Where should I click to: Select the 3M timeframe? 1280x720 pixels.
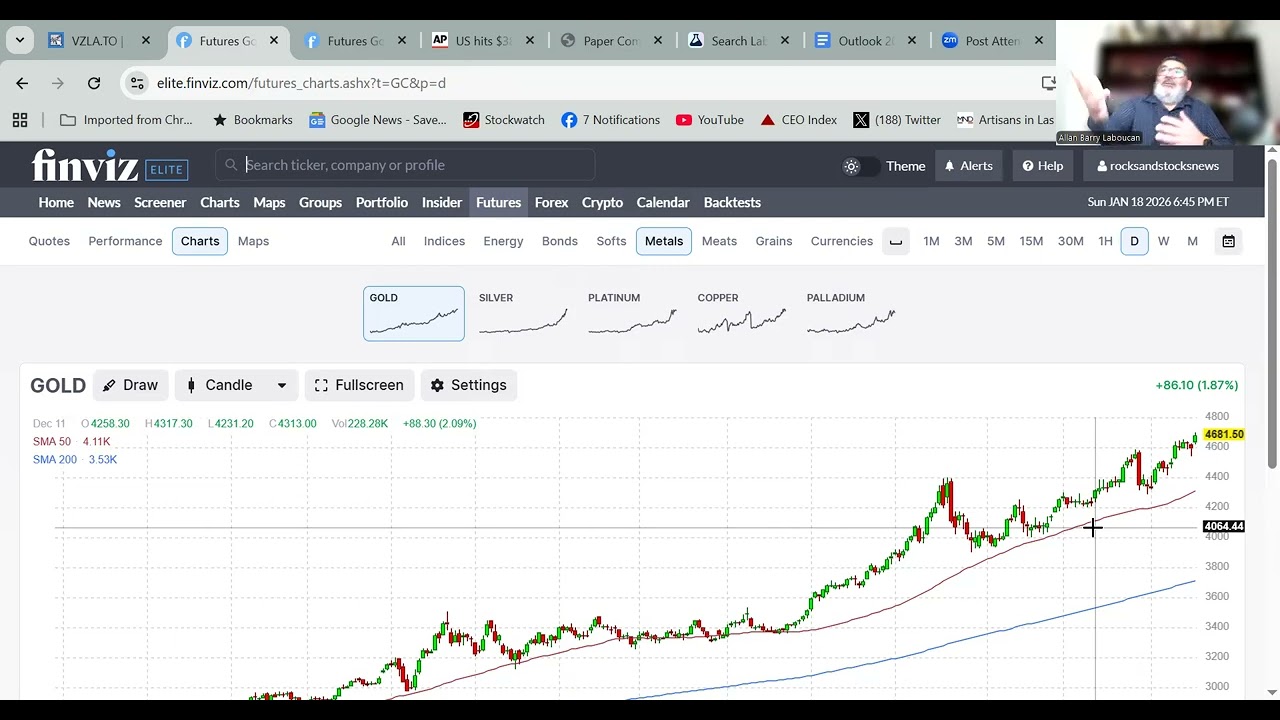(x=963, y=241)
